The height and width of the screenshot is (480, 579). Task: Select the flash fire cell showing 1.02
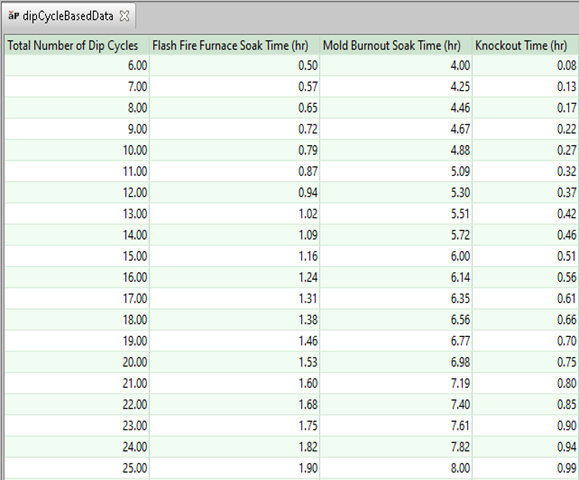(234, 214)
